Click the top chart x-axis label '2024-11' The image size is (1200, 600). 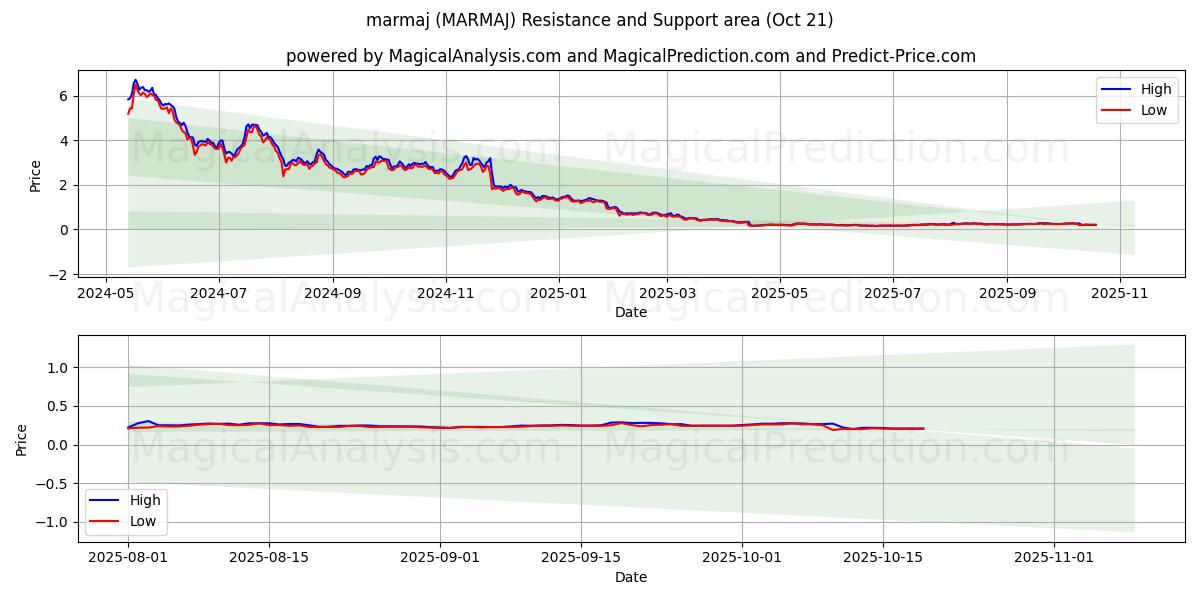[445, 294]
